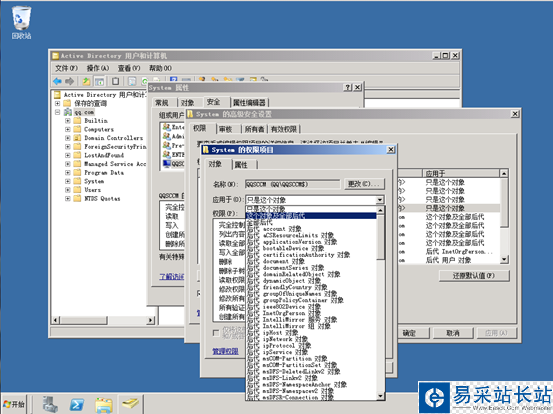Click the properties sheet toolbar icon
The image size is (553, 414).
(132, 81)
